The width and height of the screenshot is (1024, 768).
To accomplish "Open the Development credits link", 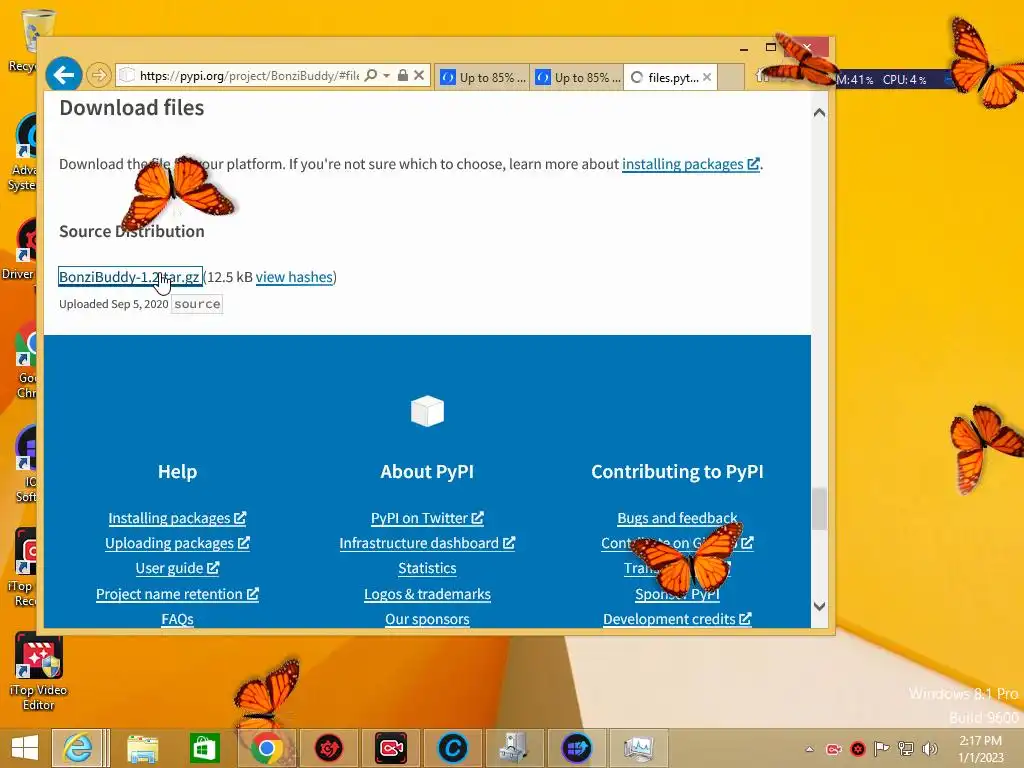I will click(677, 618).
